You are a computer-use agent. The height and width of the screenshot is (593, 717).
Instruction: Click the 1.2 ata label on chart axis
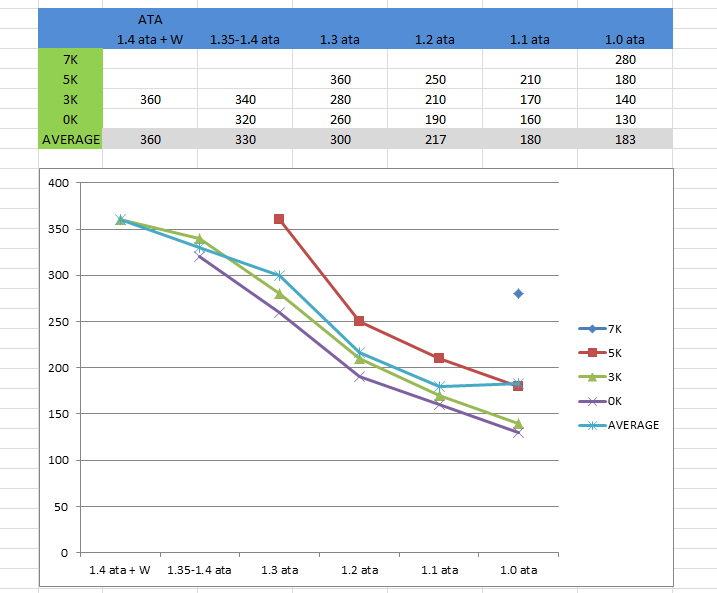point(359,570)
